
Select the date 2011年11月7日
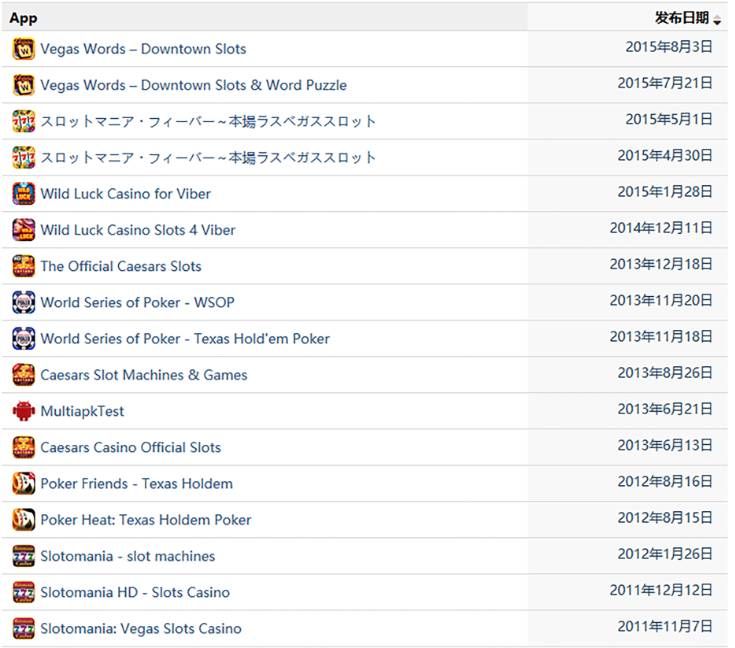[665, 626]
